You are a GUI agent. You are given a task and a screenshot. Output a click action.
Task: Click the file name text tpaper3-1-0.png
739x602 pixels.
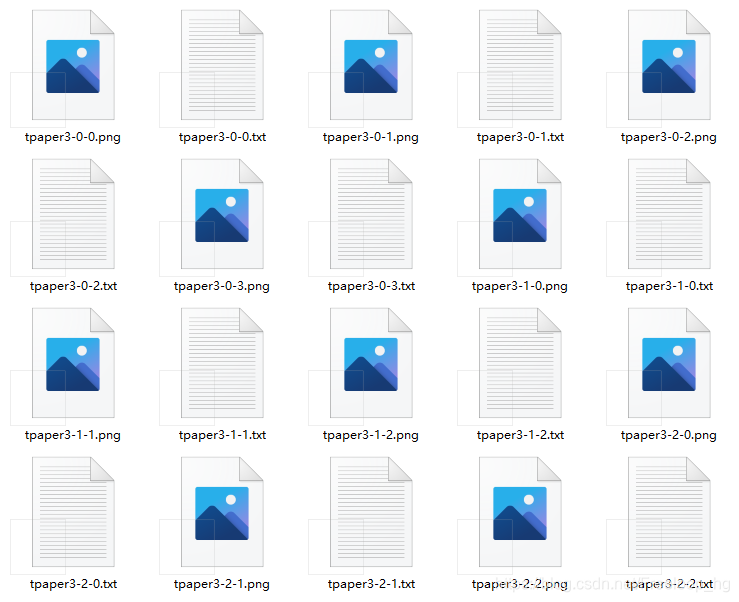pos(519,287)
